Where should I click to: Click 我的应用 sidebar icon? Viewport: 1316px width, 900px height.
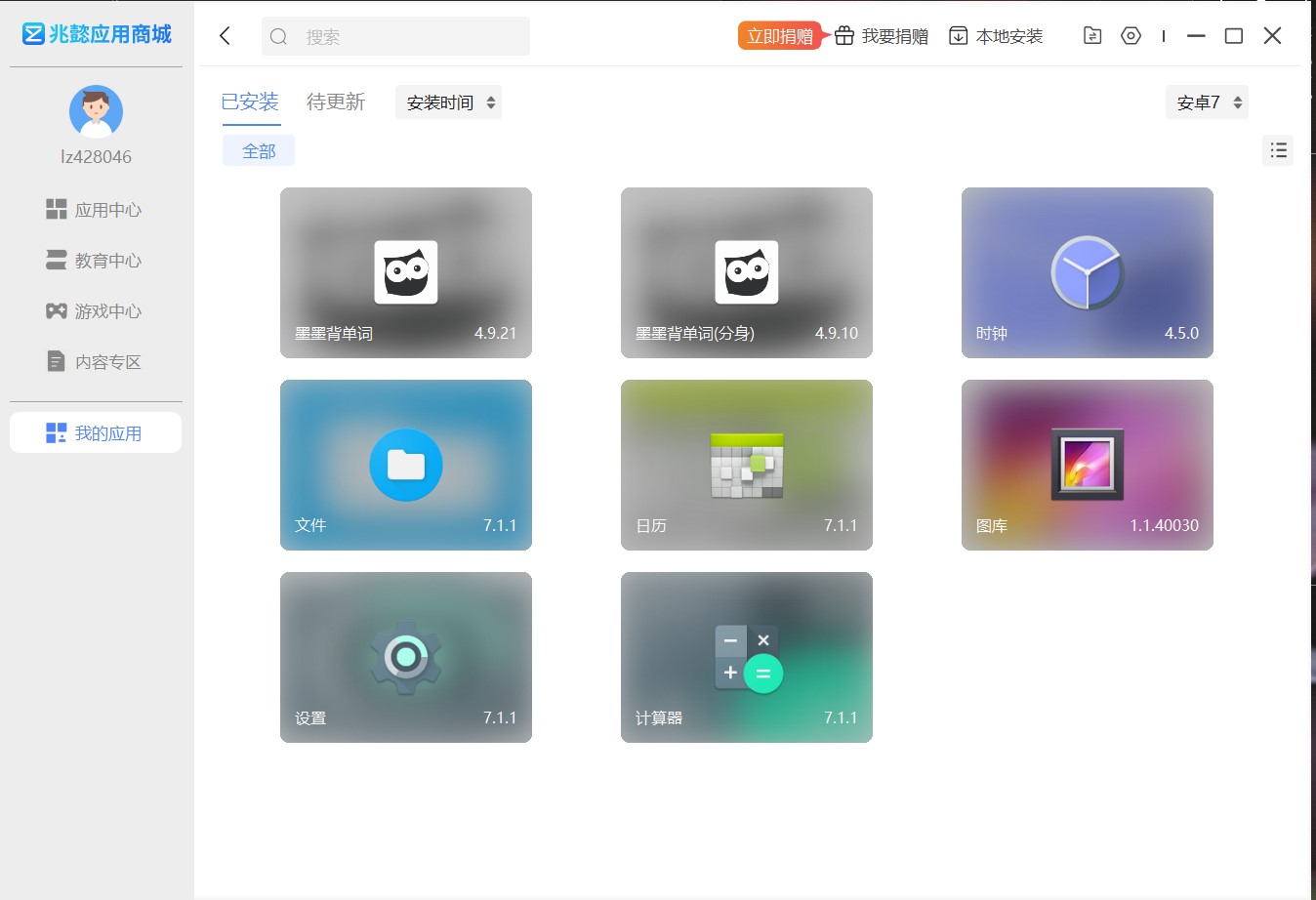coord(57,432)
